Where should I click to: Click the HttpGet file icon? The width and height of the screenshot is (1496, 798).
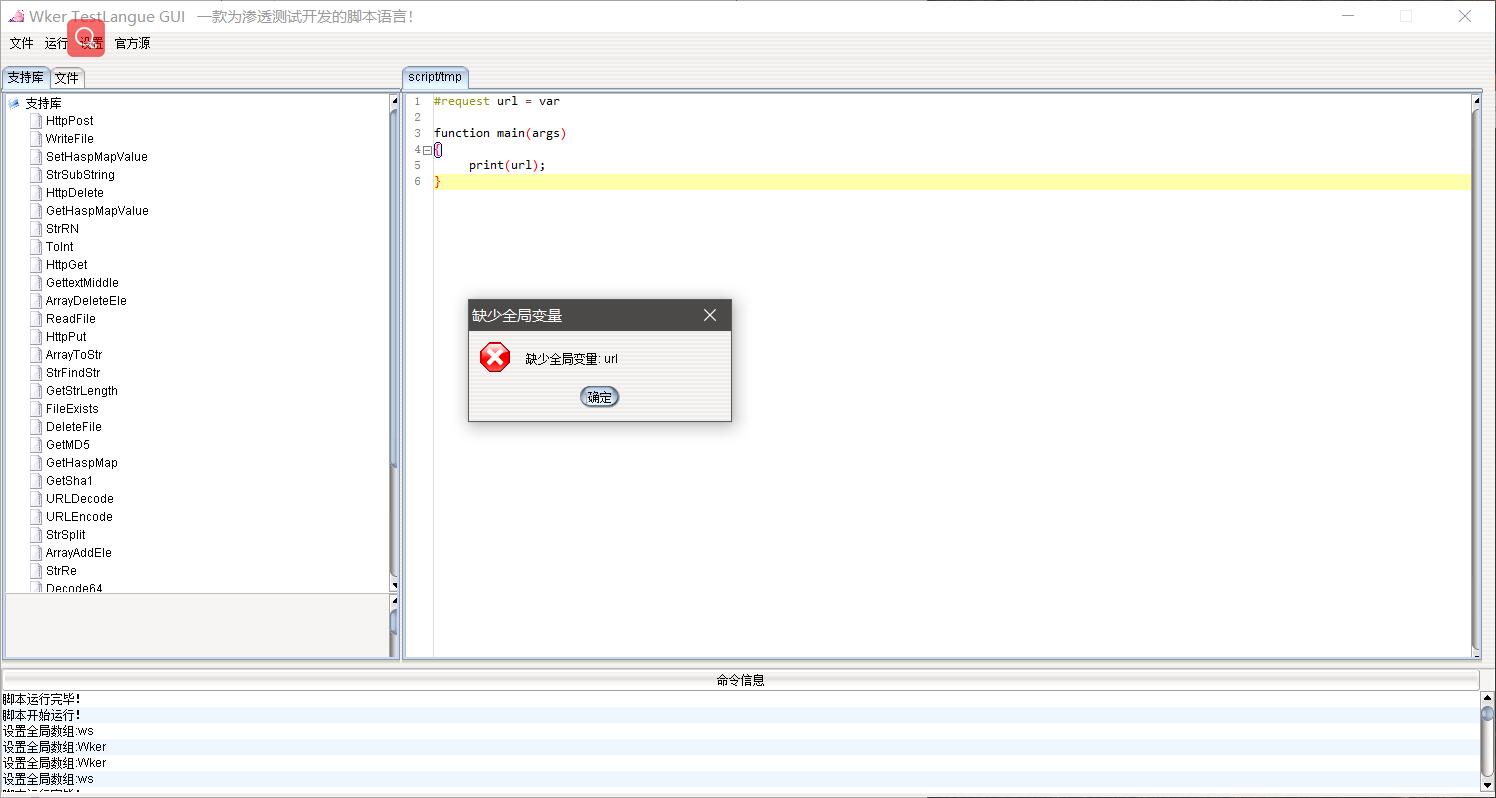[x=36, y=265]
